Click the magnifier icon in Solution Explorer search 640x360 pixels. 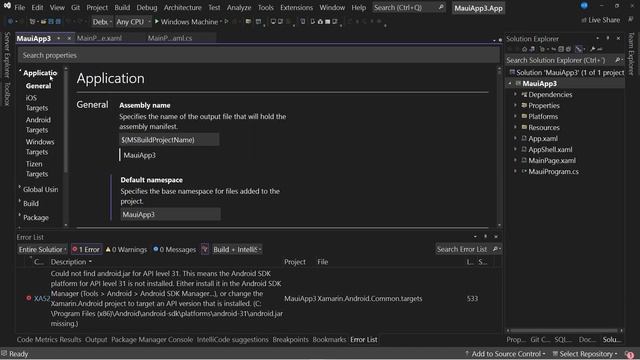tap(618, 60)
